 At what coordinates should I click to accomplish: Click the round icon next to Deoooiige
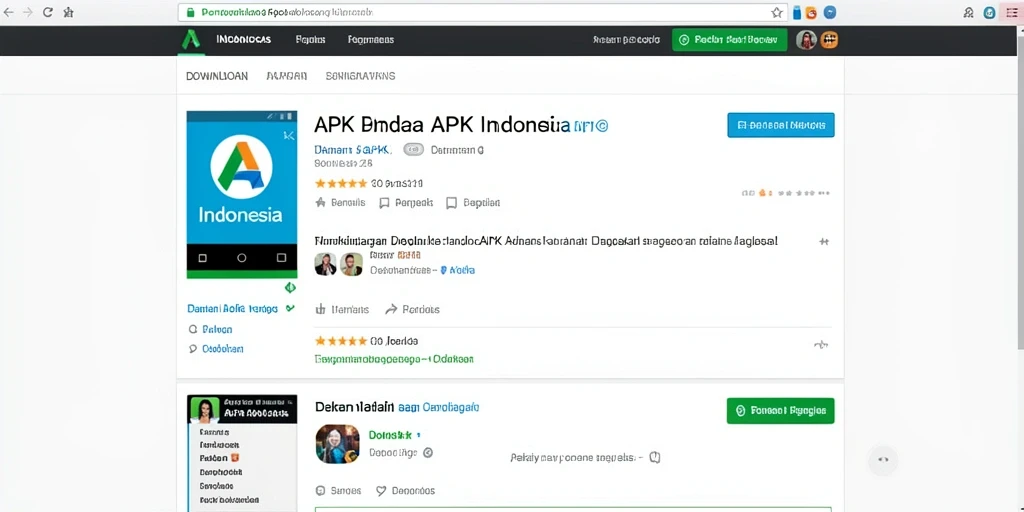coord(428,452)
